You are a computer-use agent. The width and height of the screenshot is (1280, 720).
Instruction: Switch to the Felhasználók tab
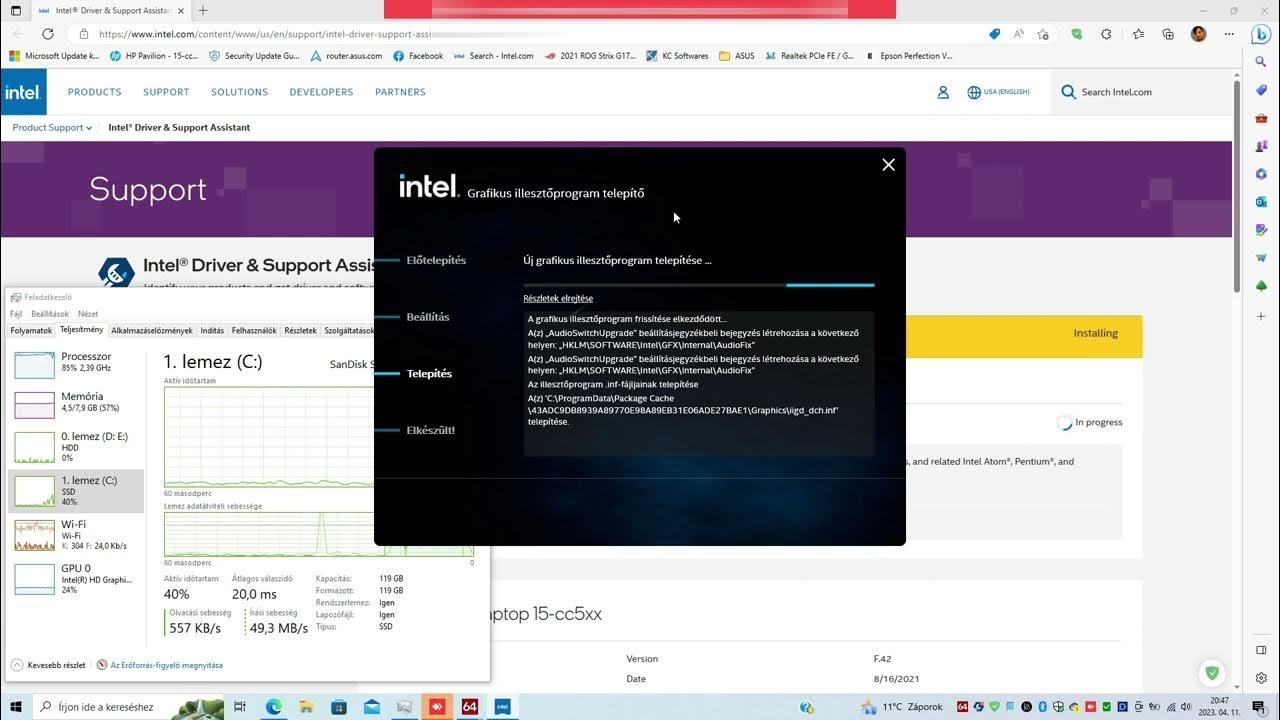pos(254,331)
